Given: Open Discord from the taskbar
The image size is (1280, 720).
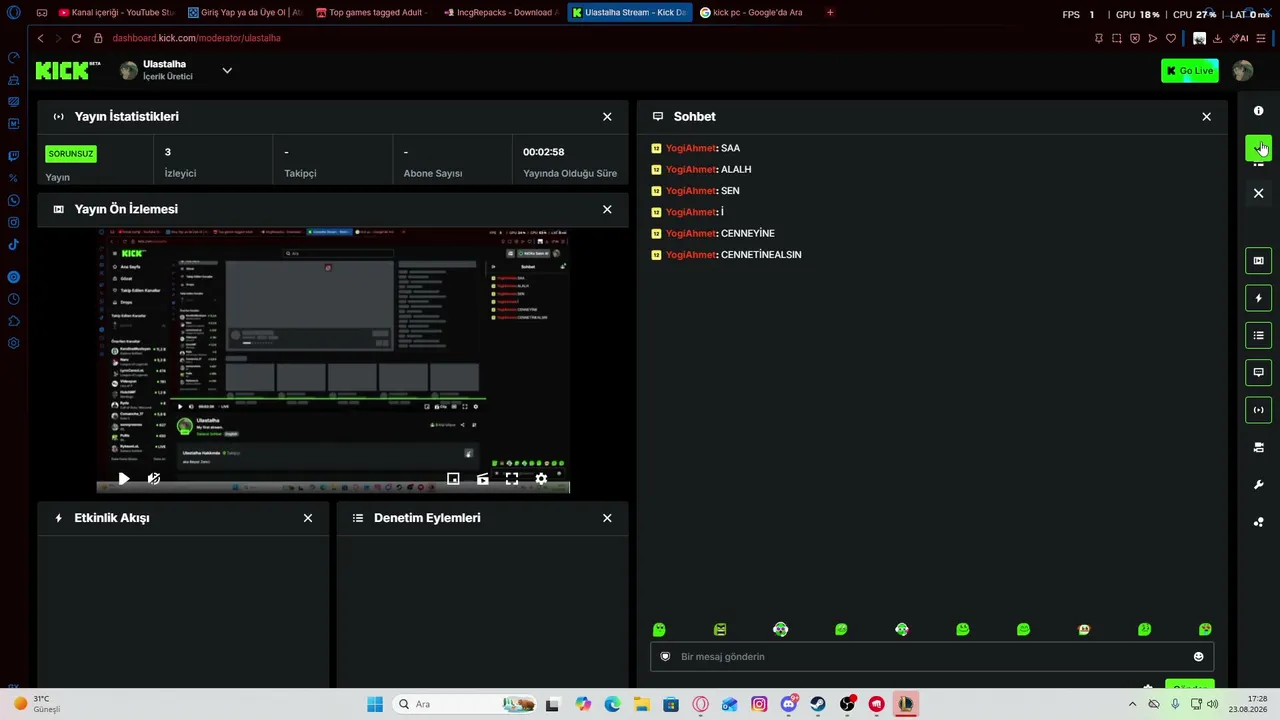Looking at the screenshot, I should point(788,704).
